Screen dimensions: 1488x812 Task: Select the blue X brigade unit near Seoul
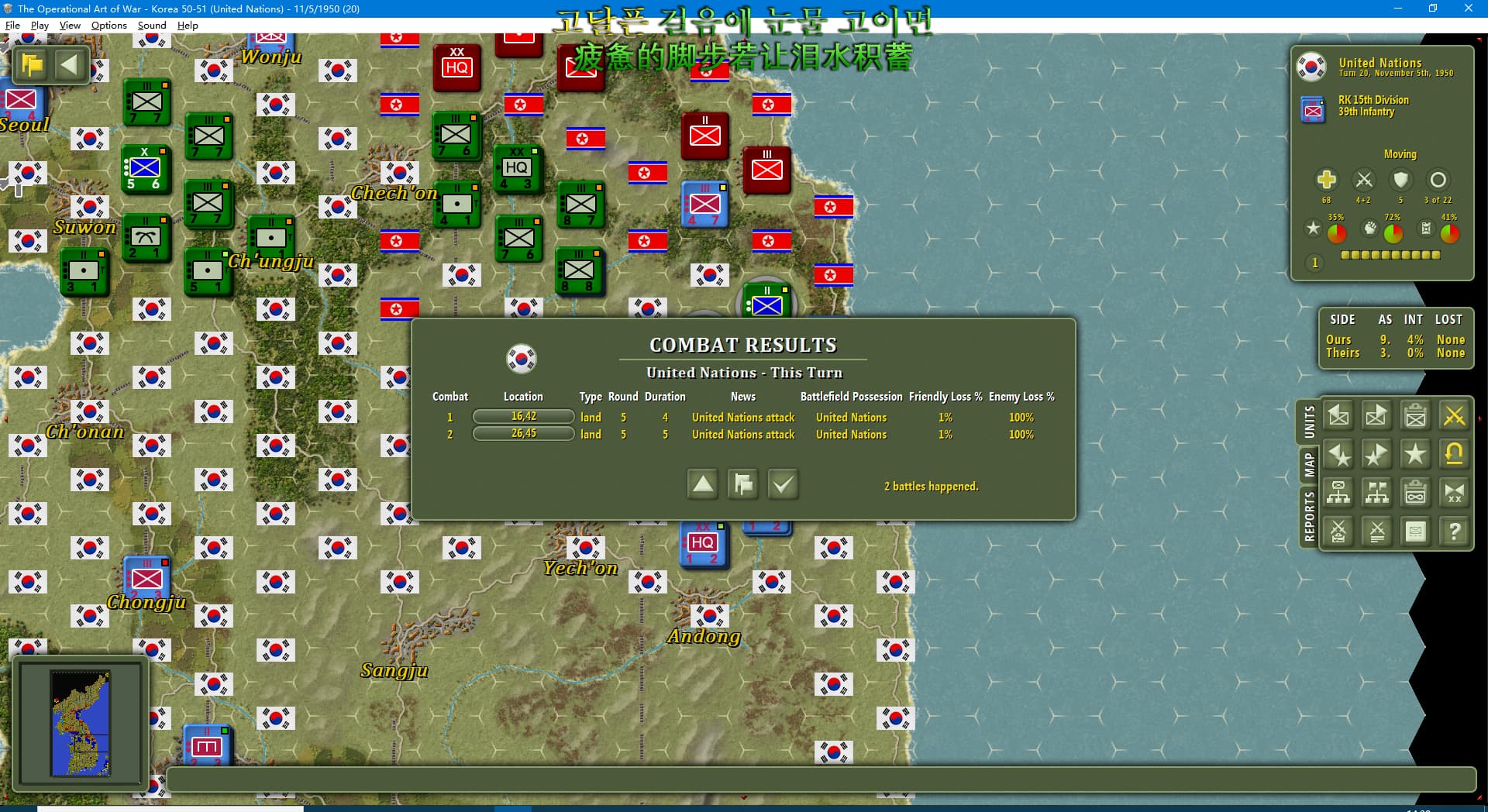145,169
